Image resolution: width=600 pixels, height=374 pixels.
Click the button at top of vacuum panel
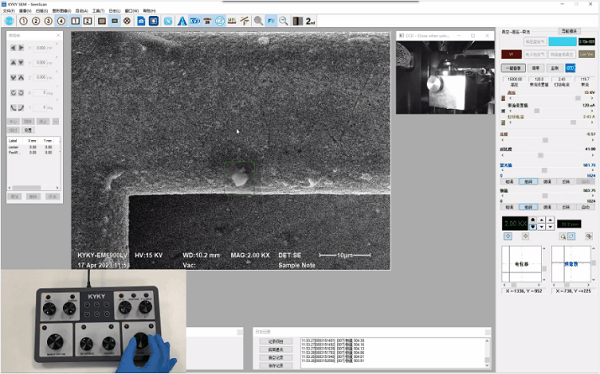tap(569, 31)
